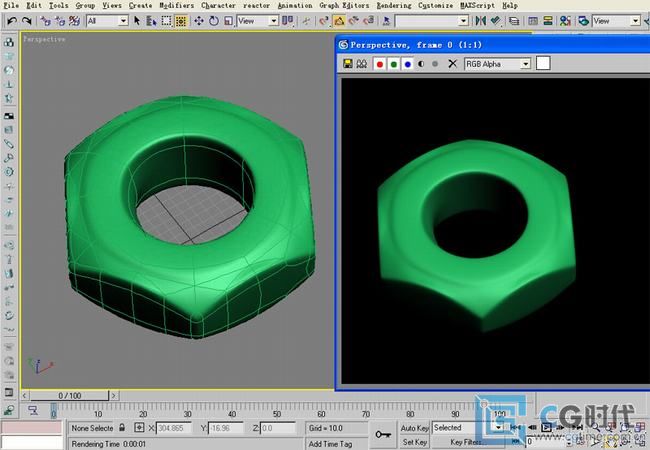Open the Schematic View icon
This screenshot has height=450, width=650.
(x=548, y=21)
